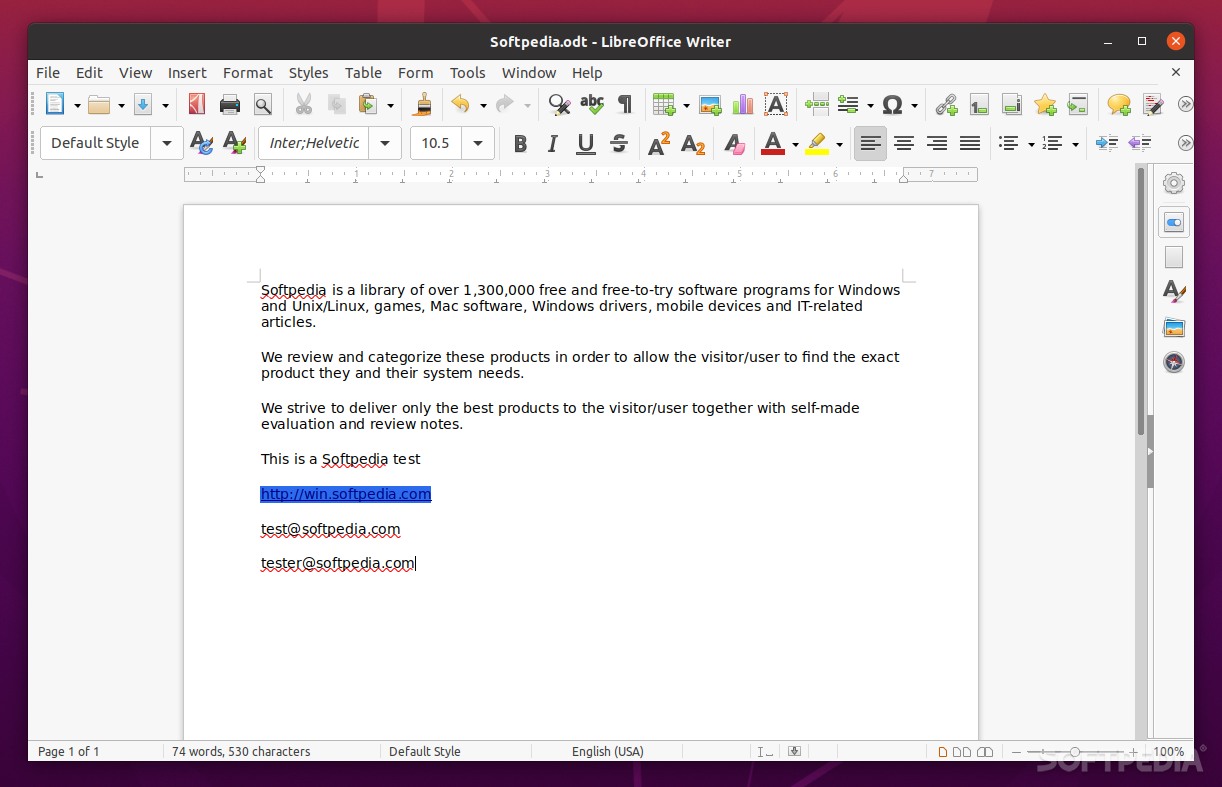Open the Insert menu
This screenshot has width=1222, height=787.
(187, 72)
